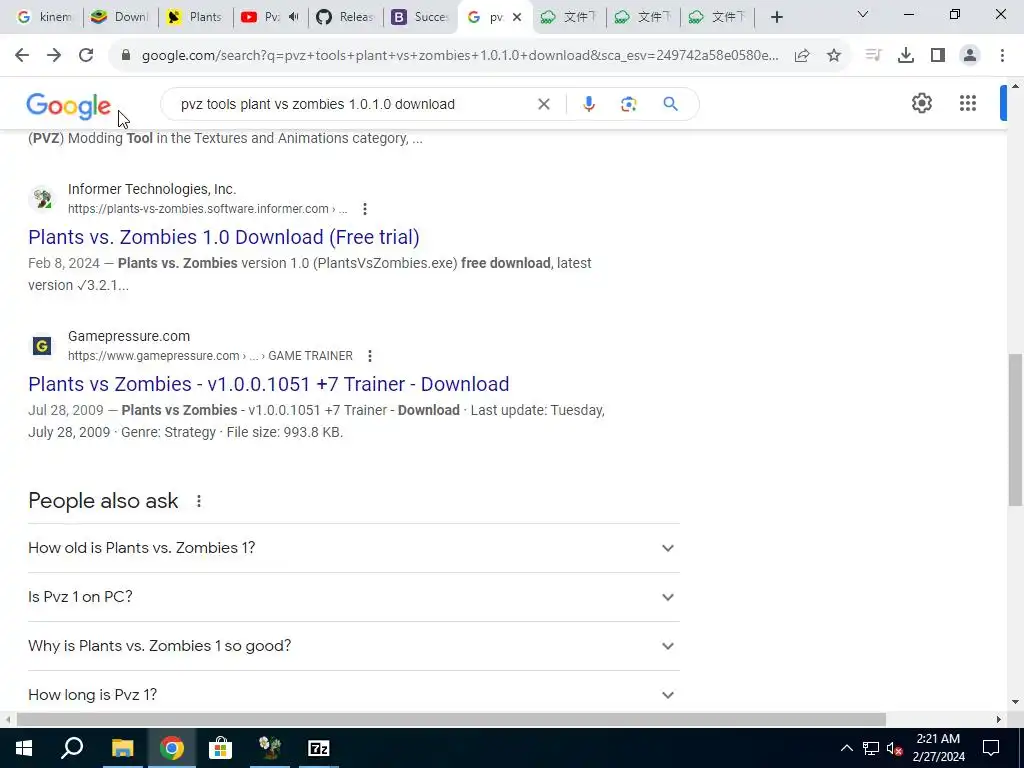Clear the Google search box
1024x768 pixels.
[543, 104]
